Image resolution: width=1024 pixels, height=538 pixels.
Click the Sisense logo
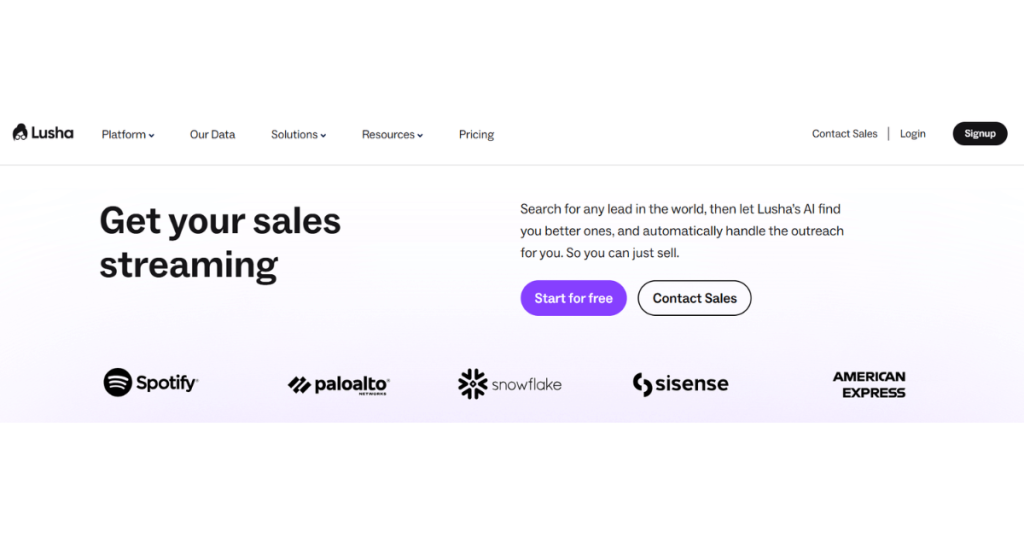pyautogui.click(x=680, y=384)
